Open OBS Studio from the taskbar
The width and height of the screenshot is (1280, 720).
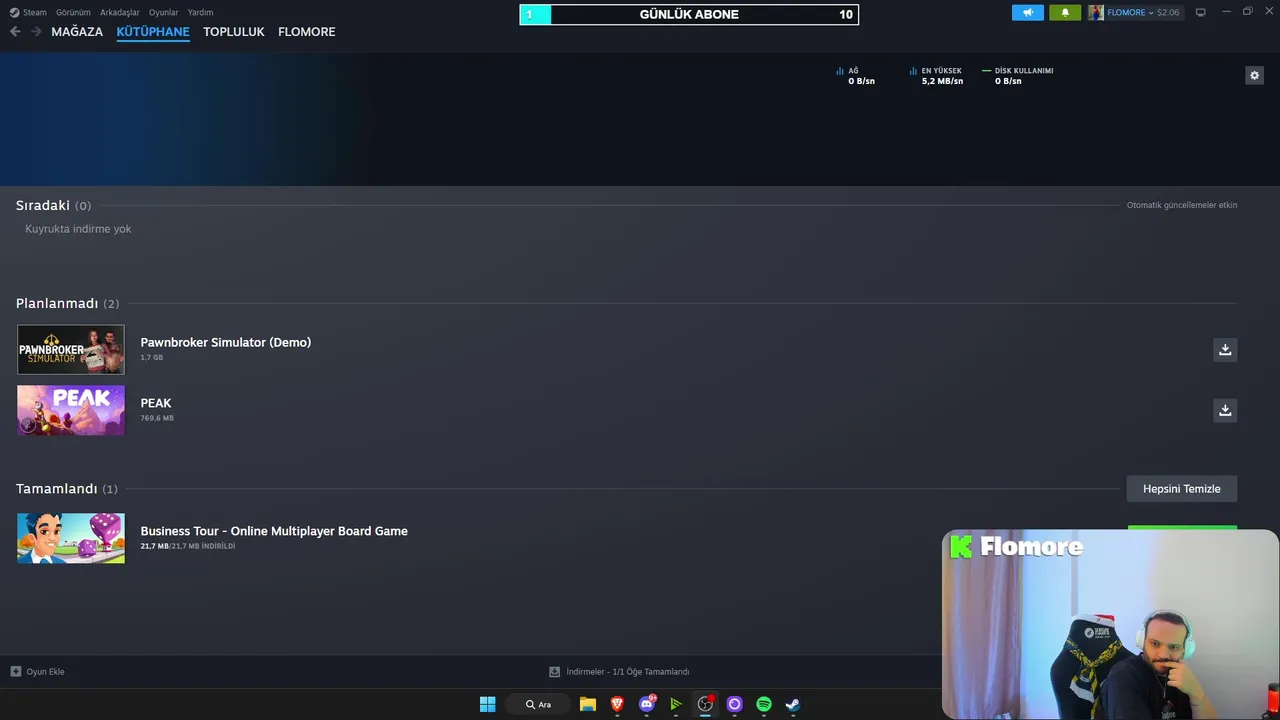coord(705,704)
